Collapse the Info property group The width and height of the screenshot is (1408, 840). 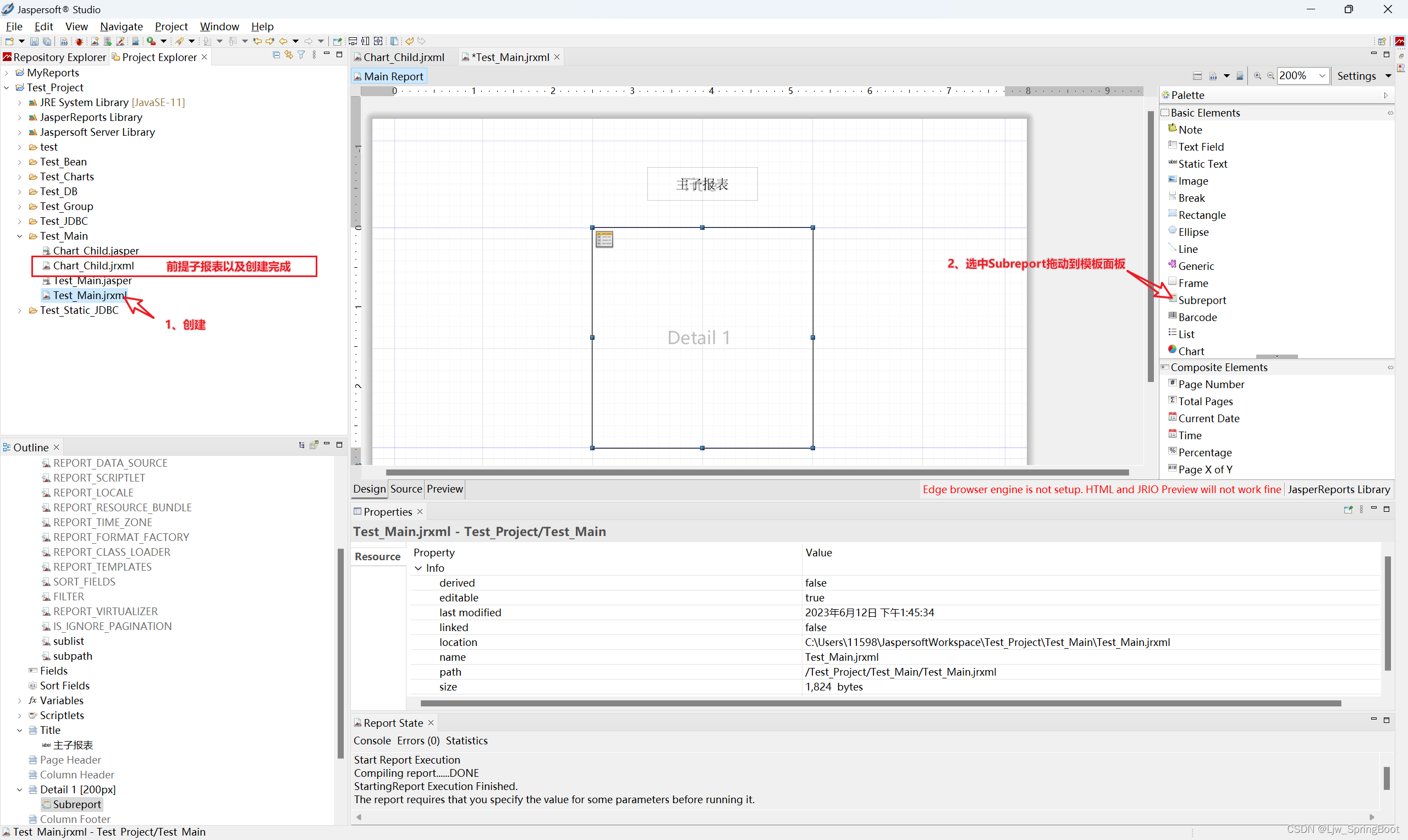(419, 568)
